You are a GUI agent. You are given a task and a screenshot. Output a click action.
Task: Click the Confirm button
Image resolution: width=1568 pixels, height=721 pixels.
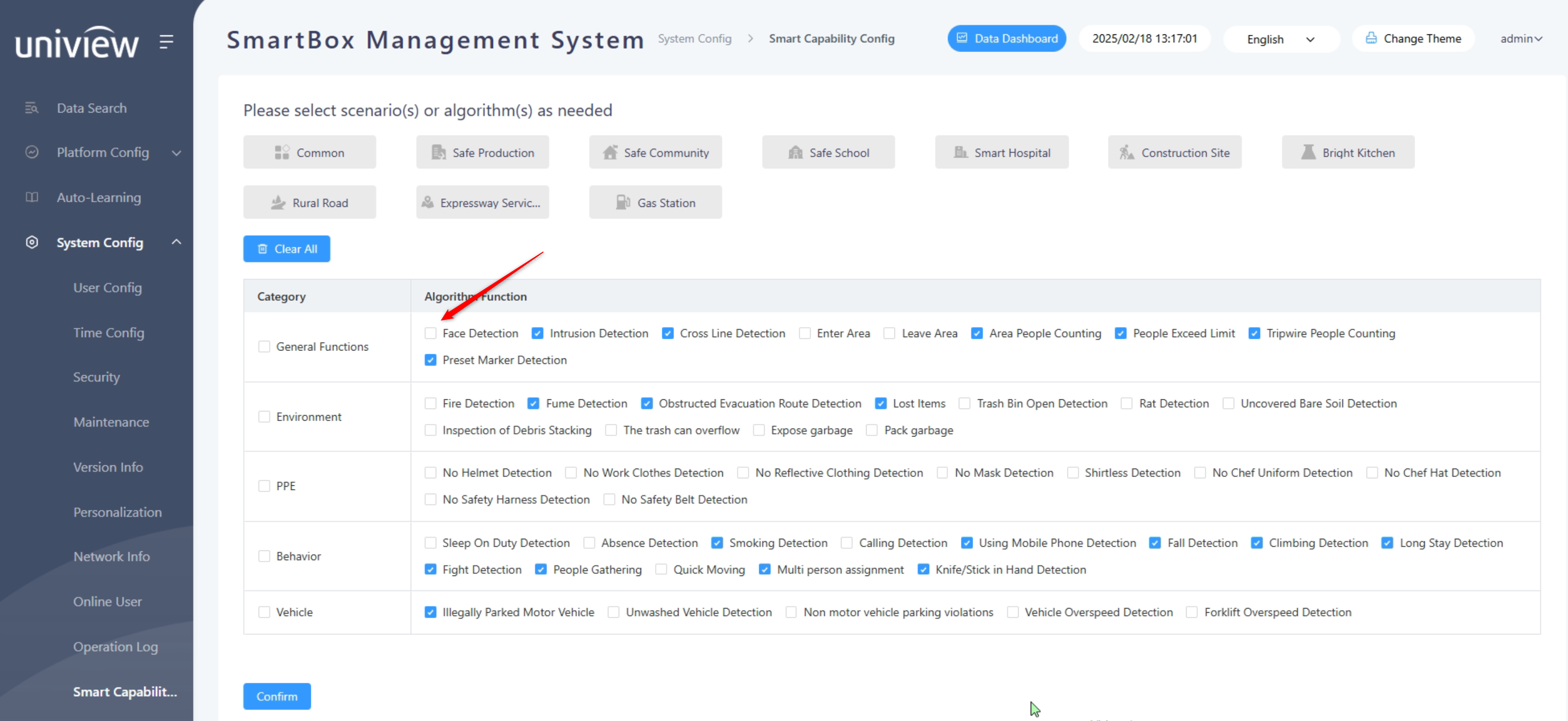[276, 696]
